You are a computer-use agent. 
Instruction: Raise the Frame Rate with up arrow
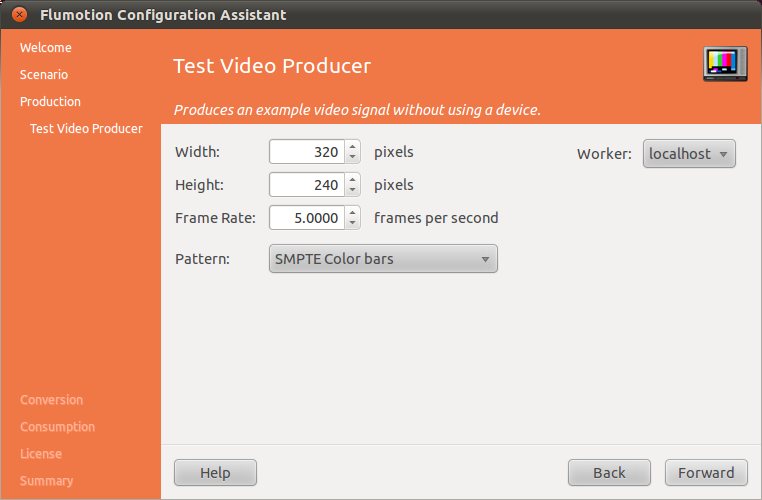coord(352,212)
